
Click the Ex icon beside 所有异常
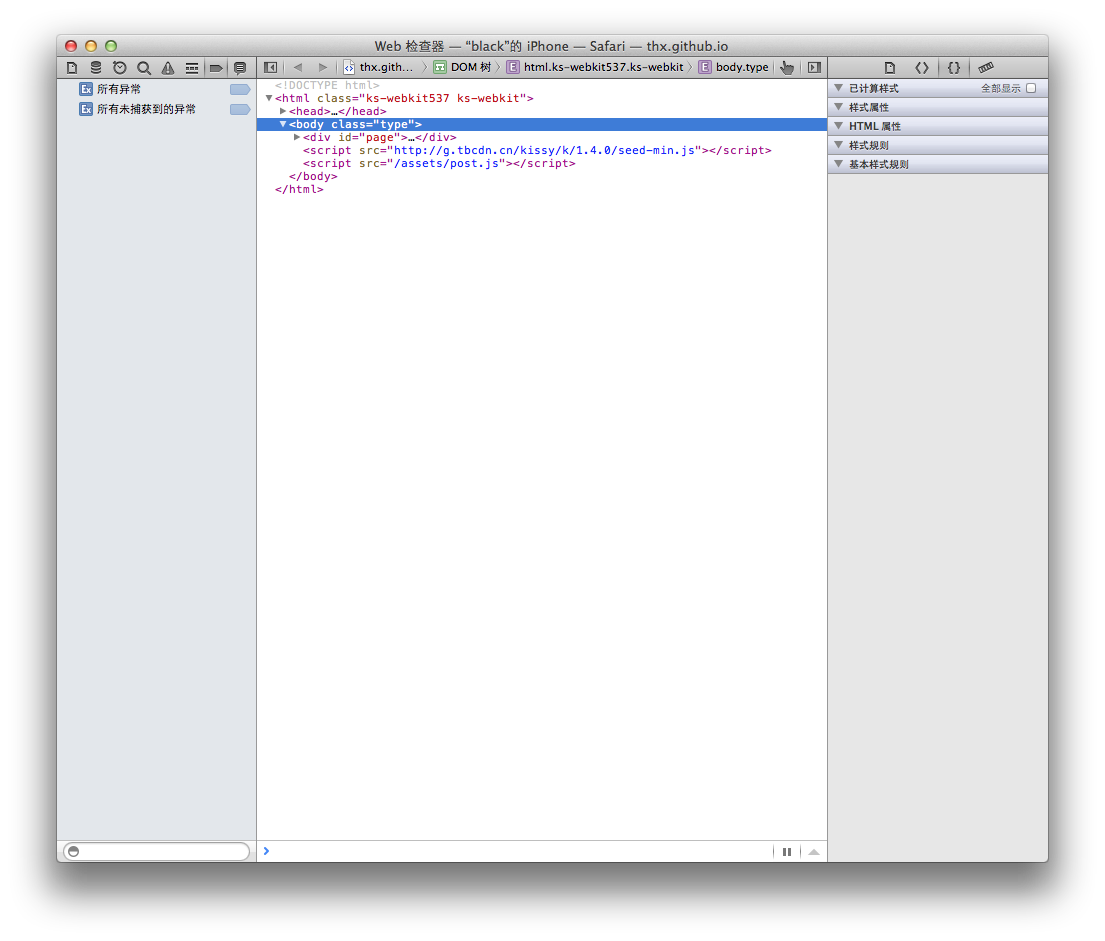86,89
